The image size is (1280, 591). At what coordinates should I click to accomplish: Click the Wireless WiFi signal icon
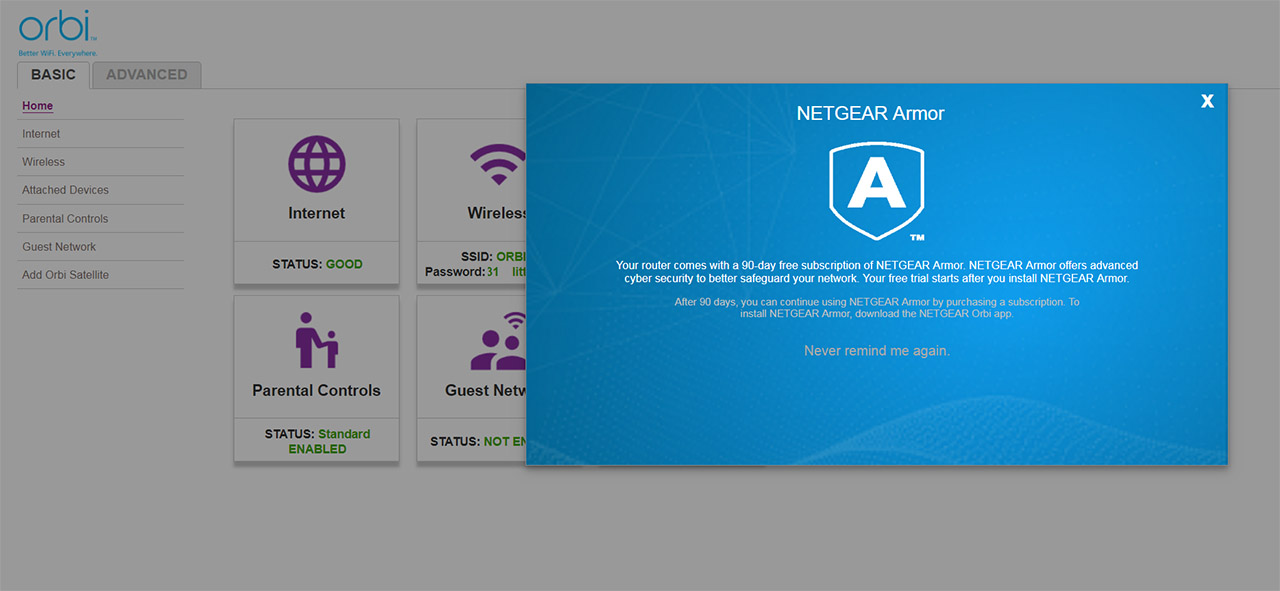pyautogui.click(x=498, y=164)
